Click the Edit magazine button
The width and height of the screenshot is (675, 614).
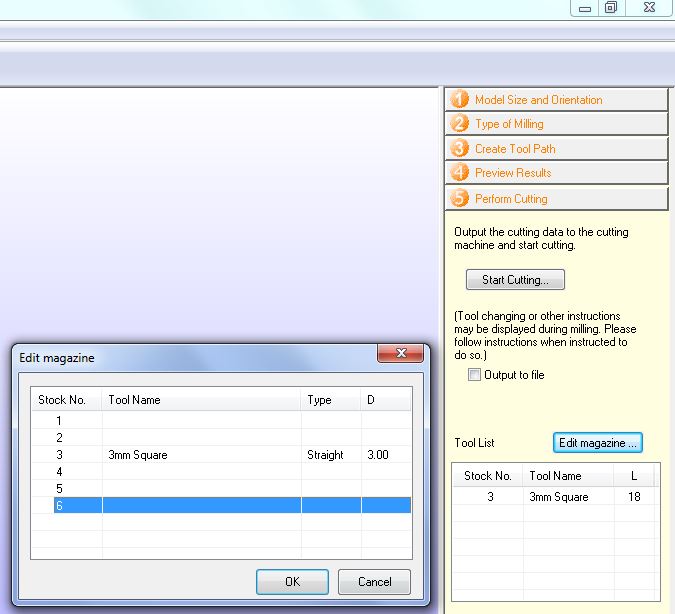point(598,443)
